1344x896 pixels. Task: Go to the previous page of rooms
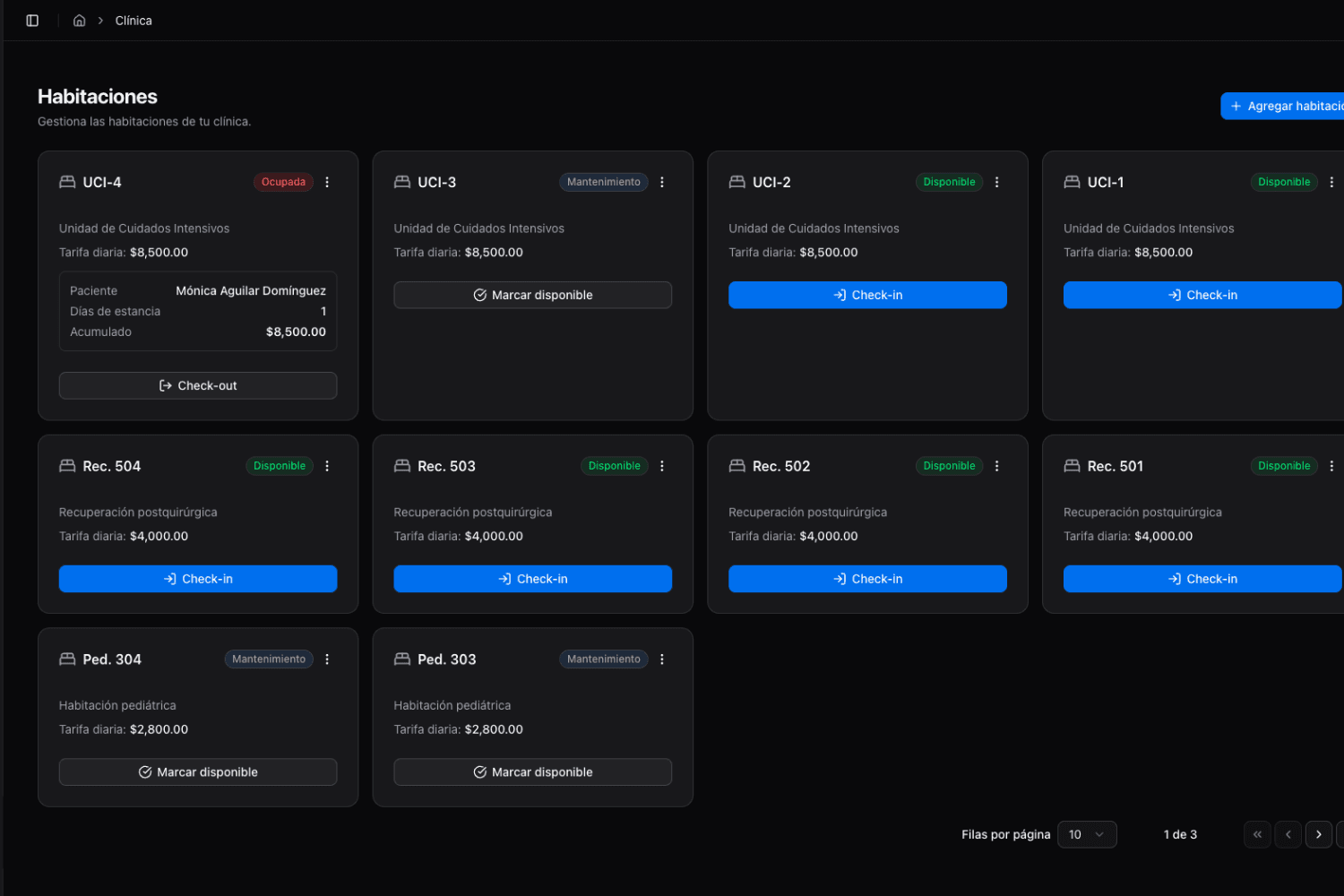click(1288, 834)
